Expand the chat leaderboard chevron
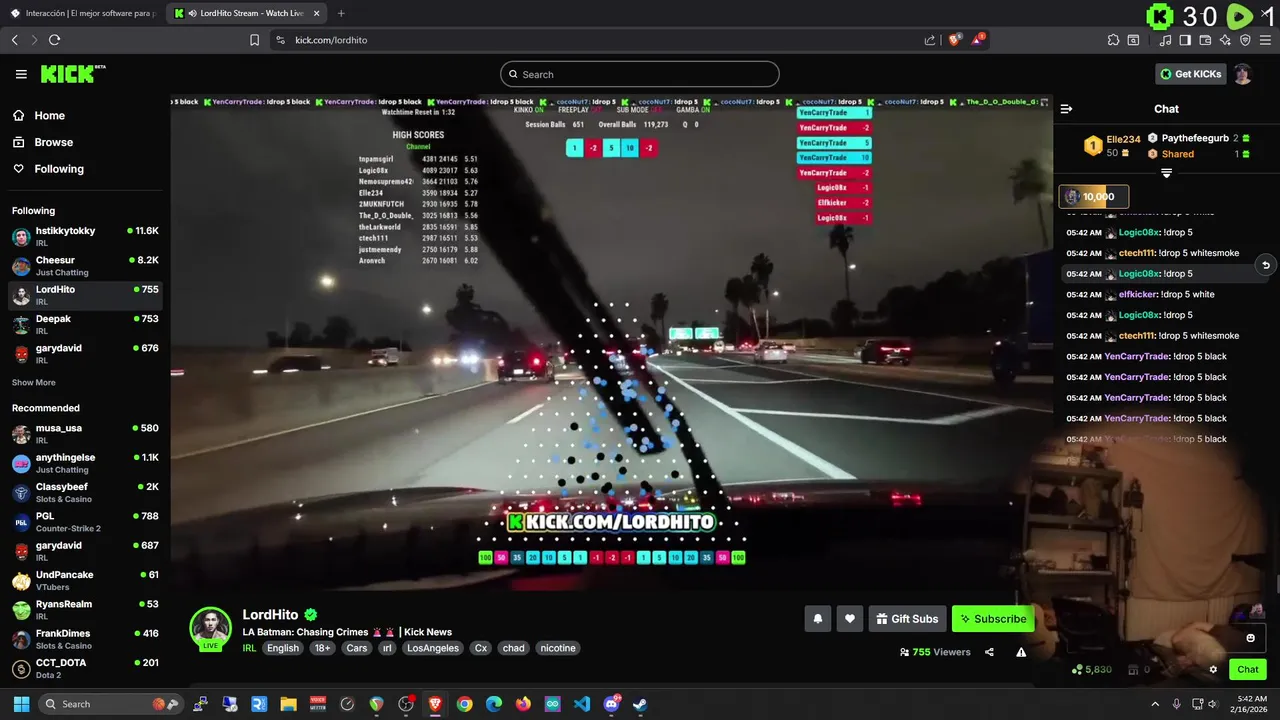1280x720 pixels. coord(1166,173)
